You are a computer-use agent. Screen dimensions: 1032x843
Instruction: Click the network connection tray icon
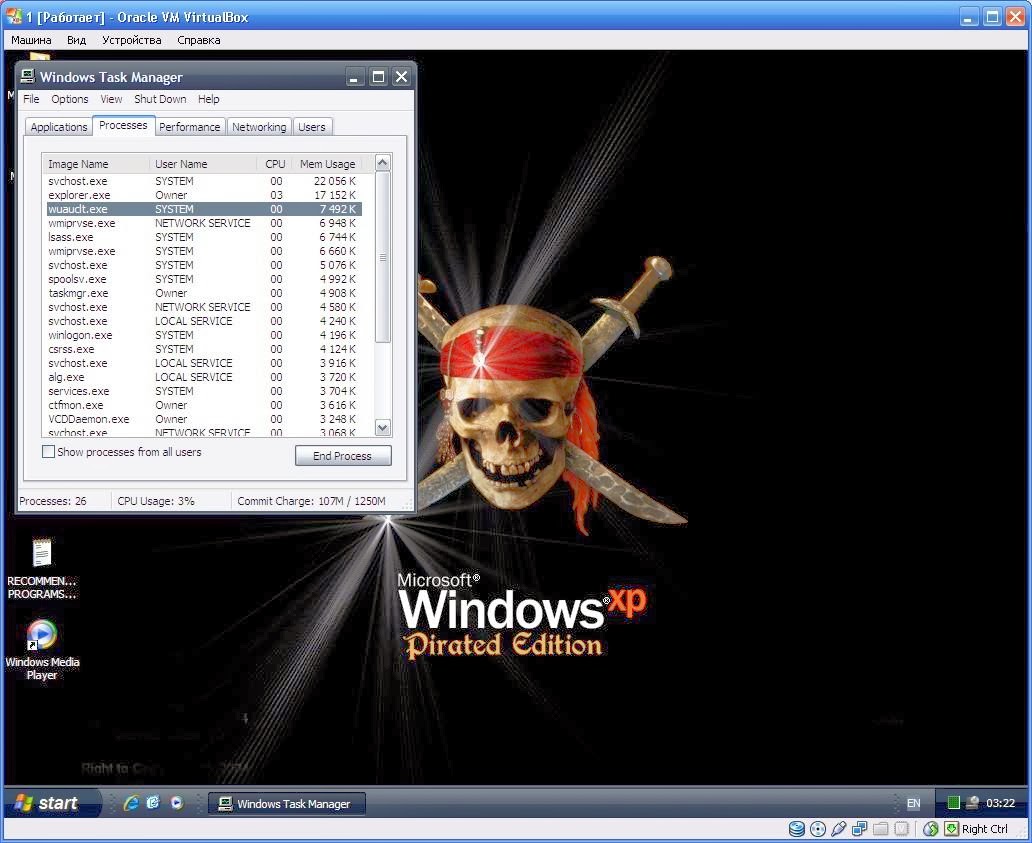click(x=972, y=803)
